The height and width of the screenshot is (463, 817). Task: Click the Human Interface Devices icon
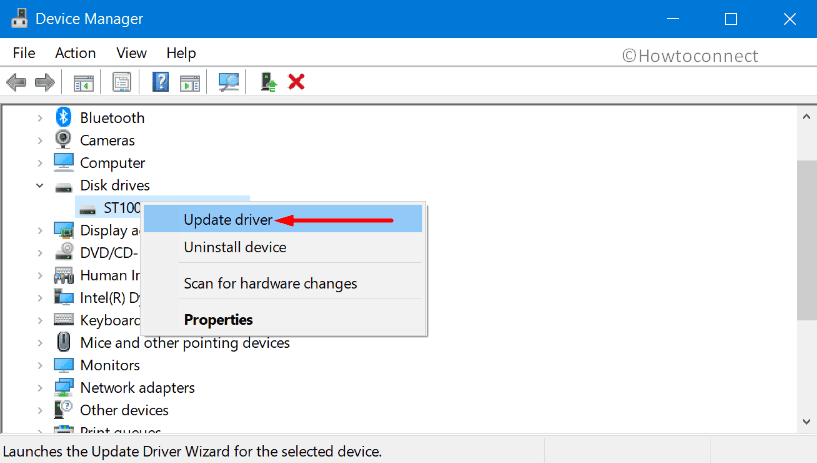pyautogui.click(x=64, y=275)
